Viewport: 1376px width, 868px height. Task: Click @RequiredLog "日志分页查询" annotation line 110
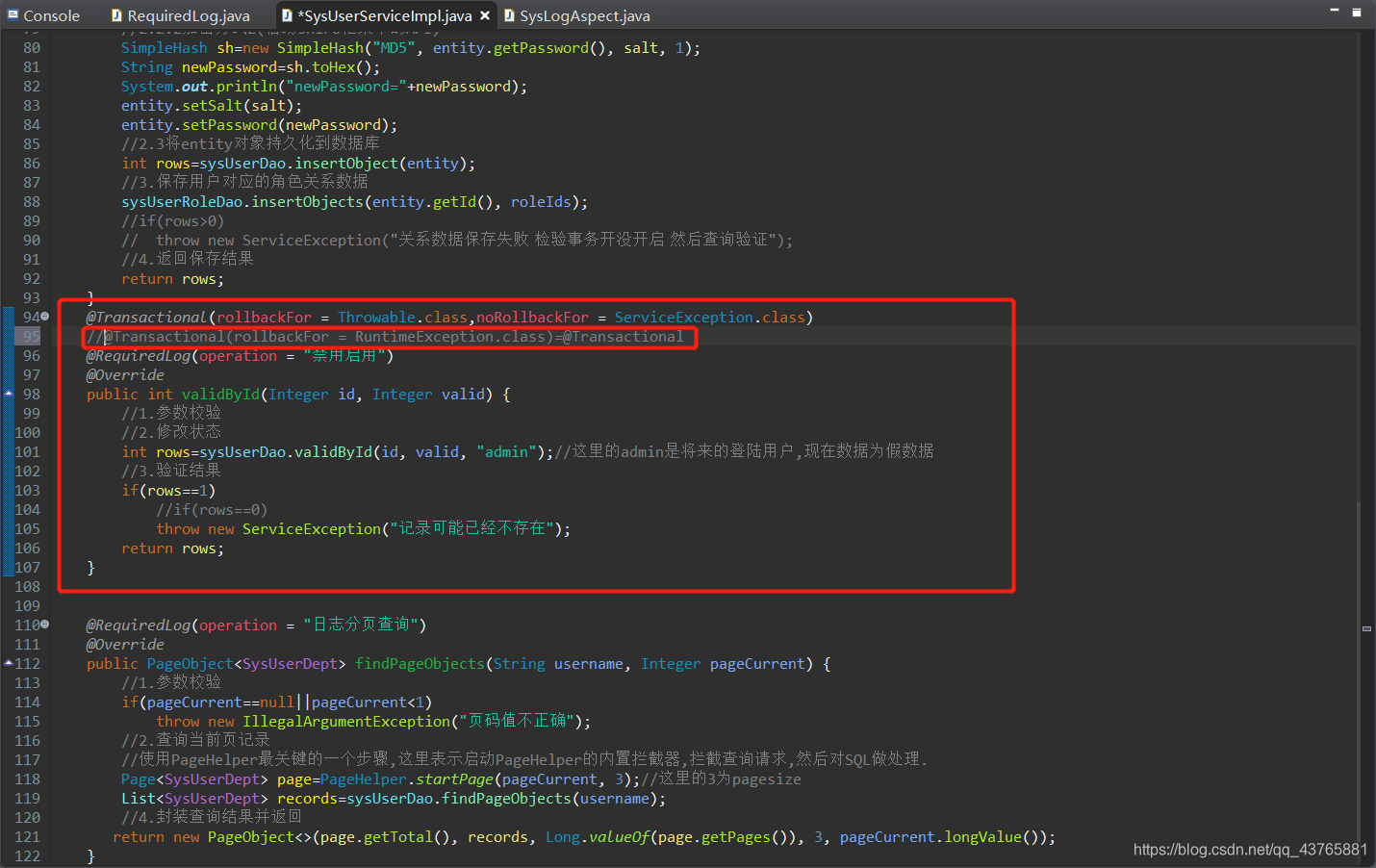coord(256,625)
